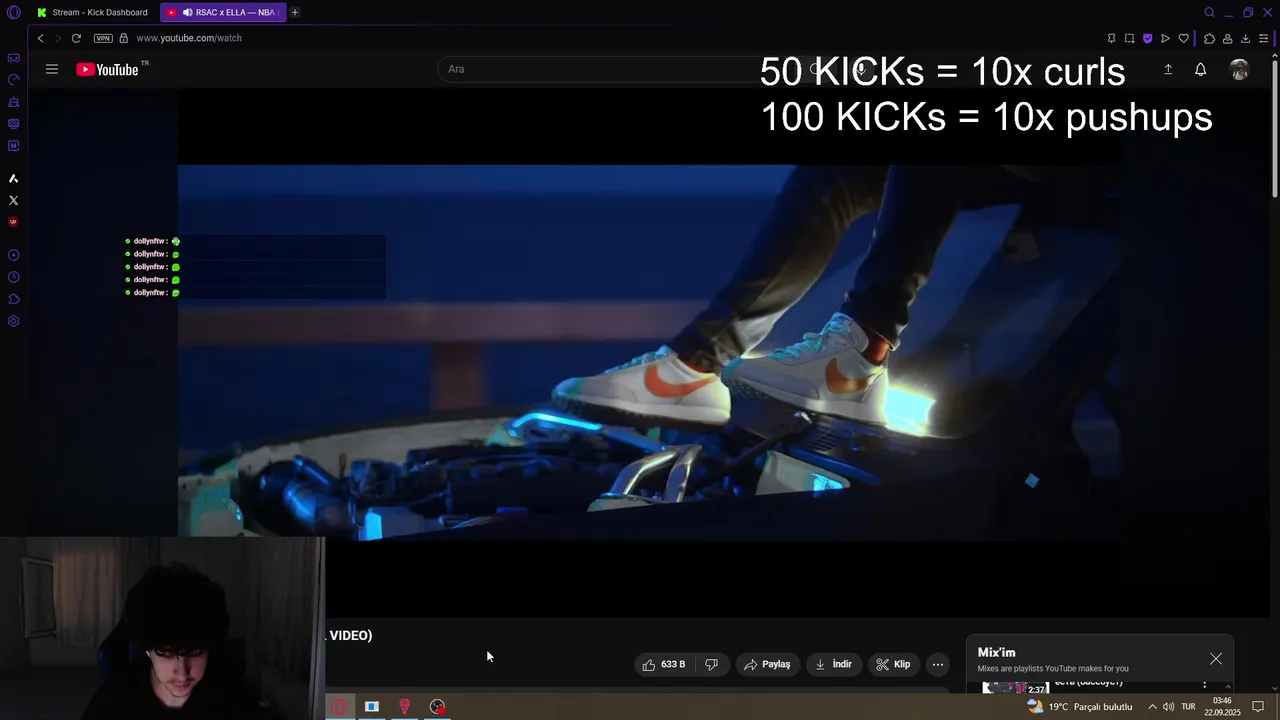Open more actions three-dot menu
1280x720 pixels.
pyautogui.click(x=937, y=664)
